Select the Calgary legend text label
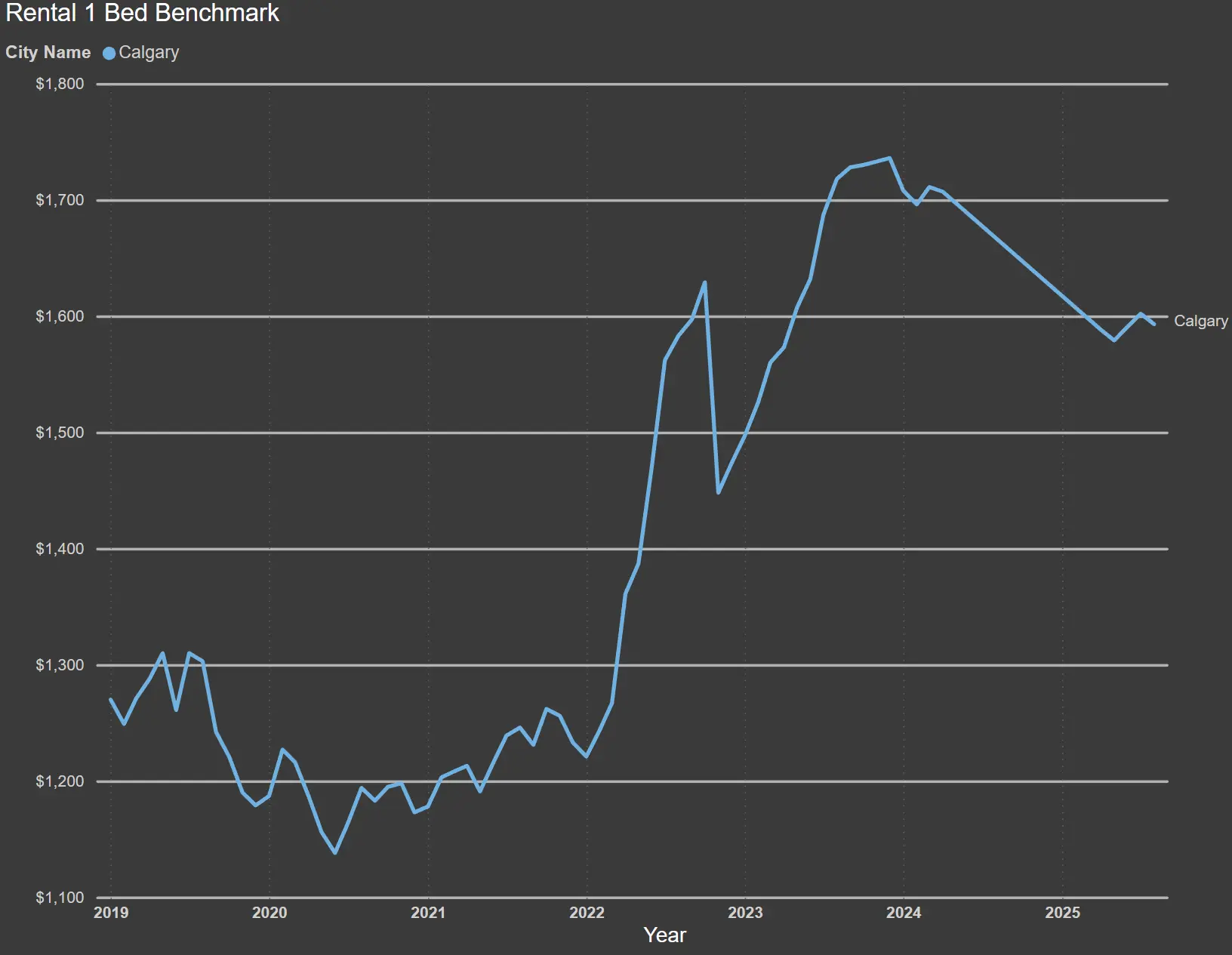The height and width of the screenshot is (955, 1232). [x=149, y=53]
